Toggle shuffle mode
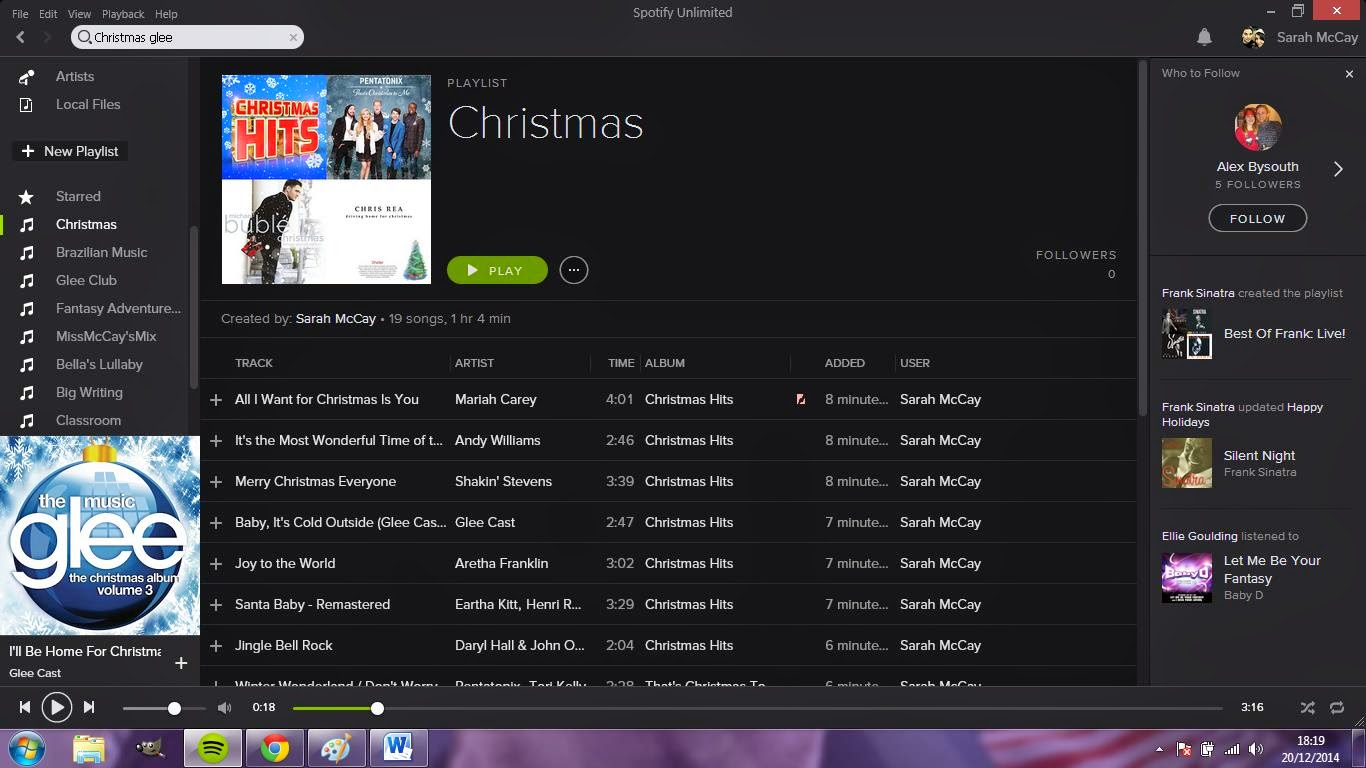 [x=1307, y=707]
